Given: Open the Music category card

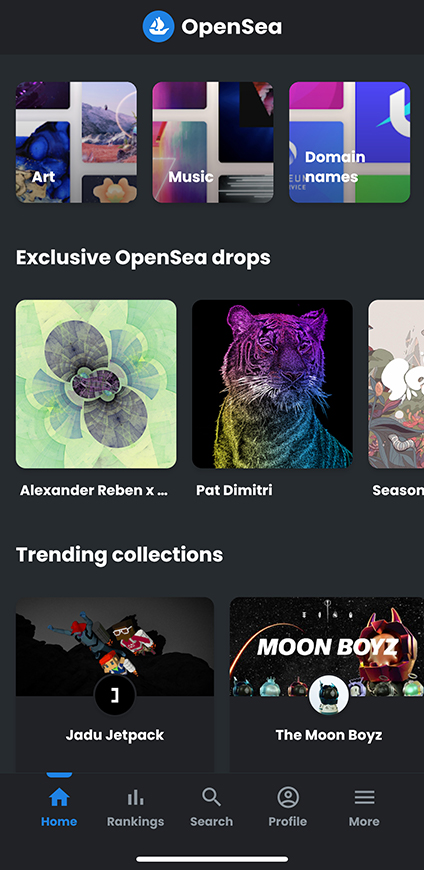Looking at the screenshot, I should click(x=213, y=143).
